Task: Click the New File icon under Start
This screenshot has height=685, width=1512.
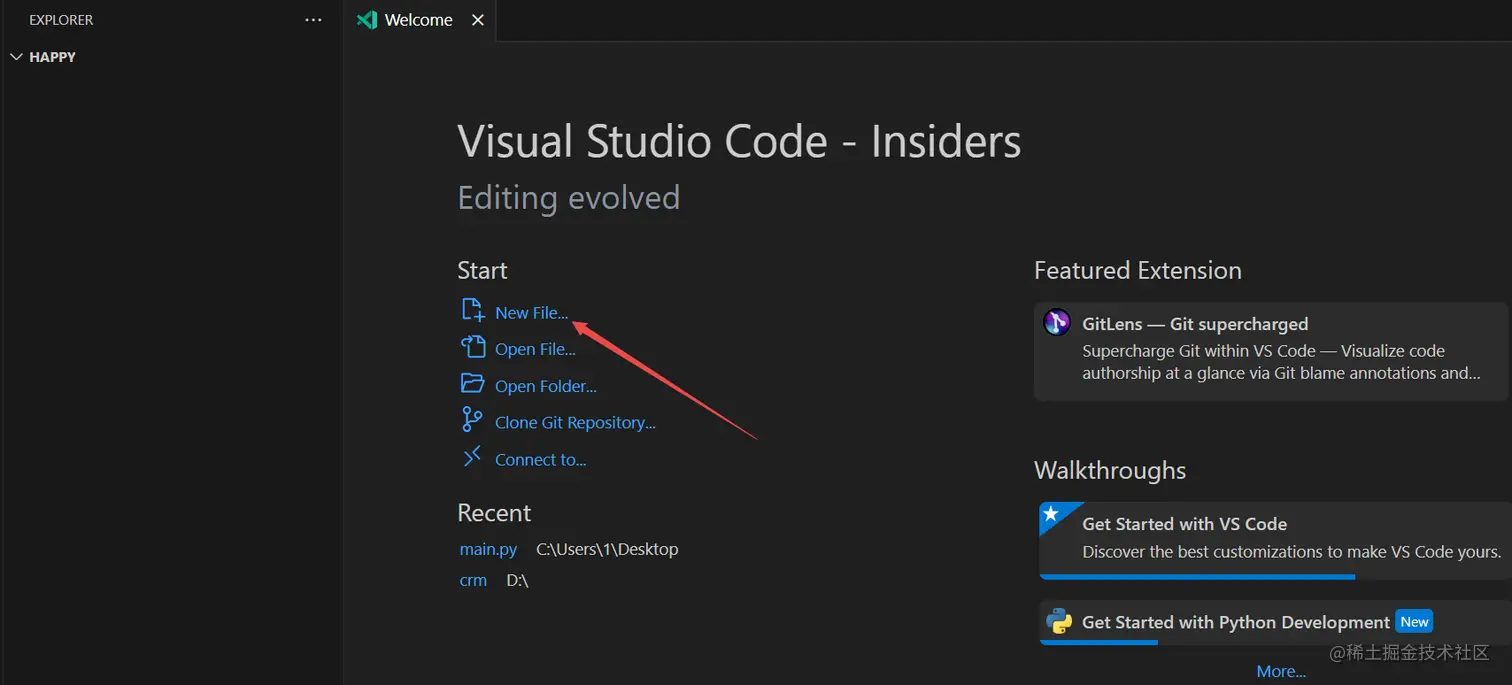Action: [x=472, y=310]
